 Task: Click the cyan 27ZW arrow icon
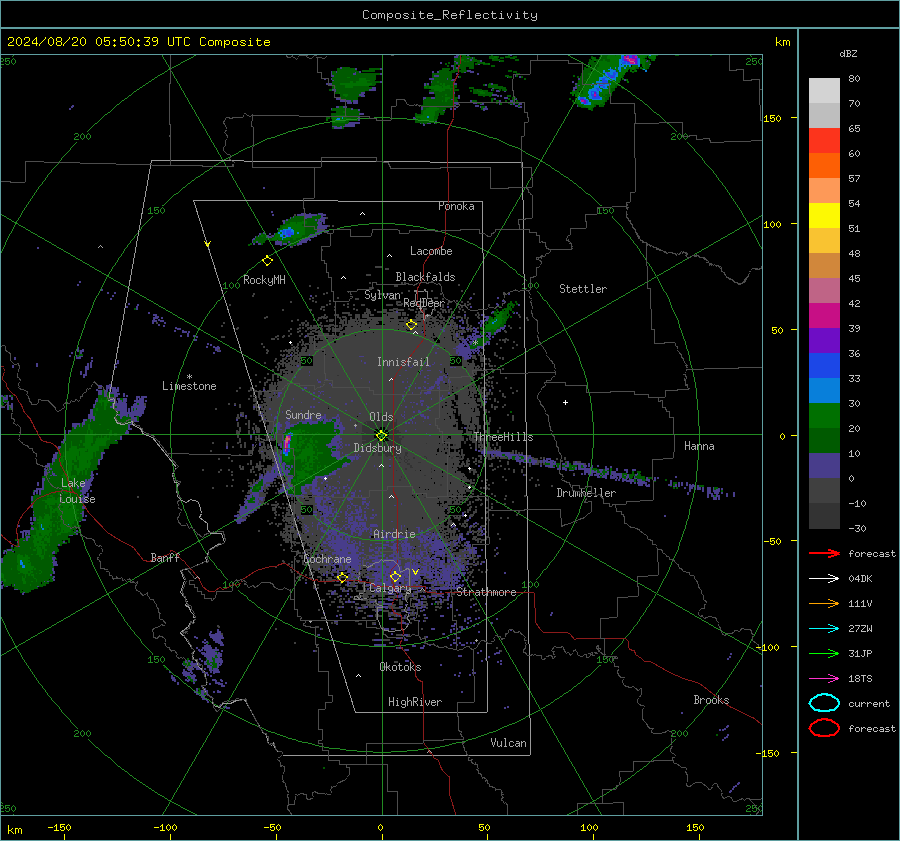point(824,629)
